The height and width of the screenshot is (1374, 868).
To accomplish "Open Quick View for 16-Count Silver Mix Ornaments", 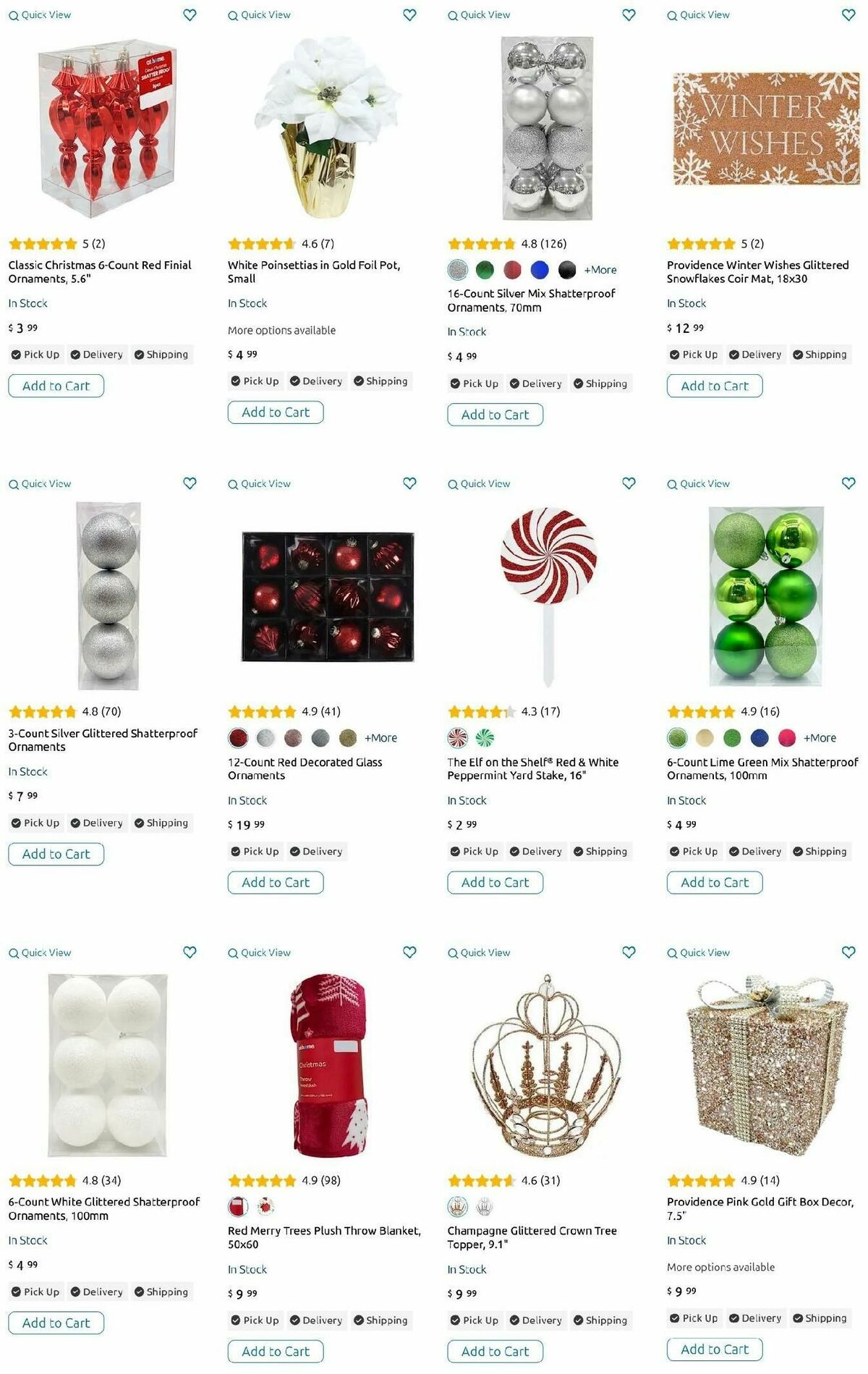I will point(479,14).
